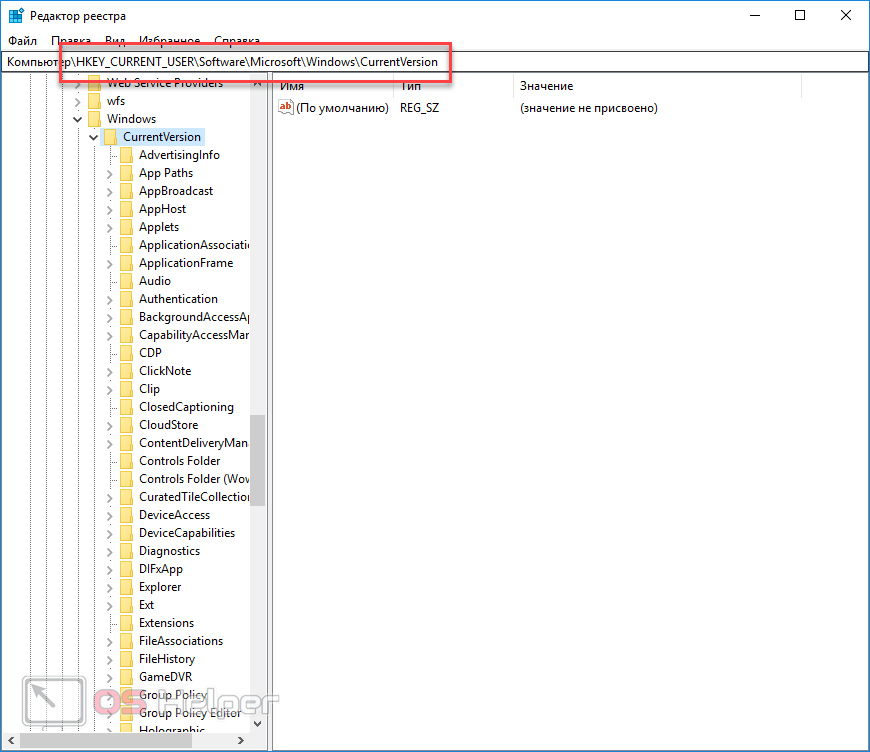Click the AdvertisingInfo folder icon

point(126,155)
